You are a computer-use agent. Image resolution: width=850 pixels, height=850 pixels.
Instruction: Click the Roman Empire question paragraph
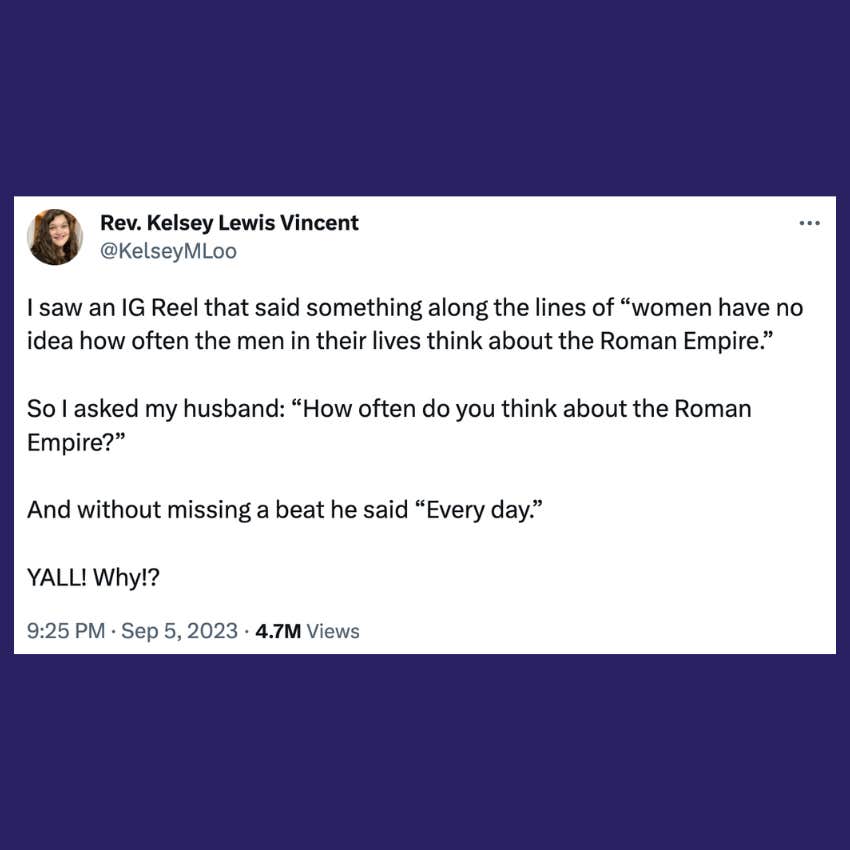(388, 425)
